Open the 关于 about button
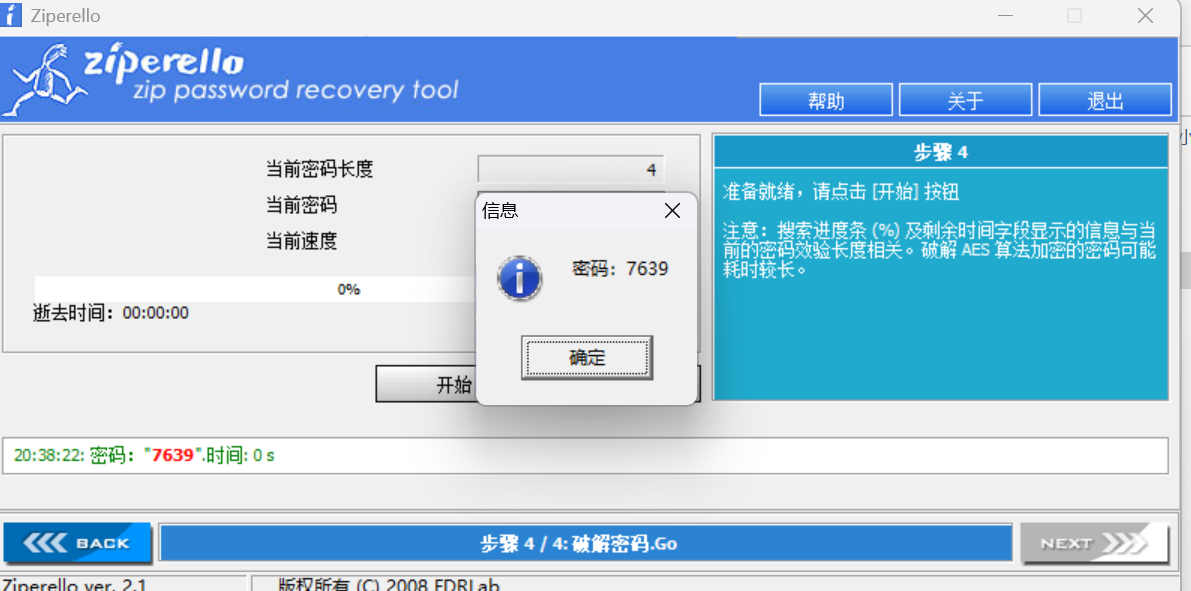This screenshot has width=1191, height=591. (965, 100)
